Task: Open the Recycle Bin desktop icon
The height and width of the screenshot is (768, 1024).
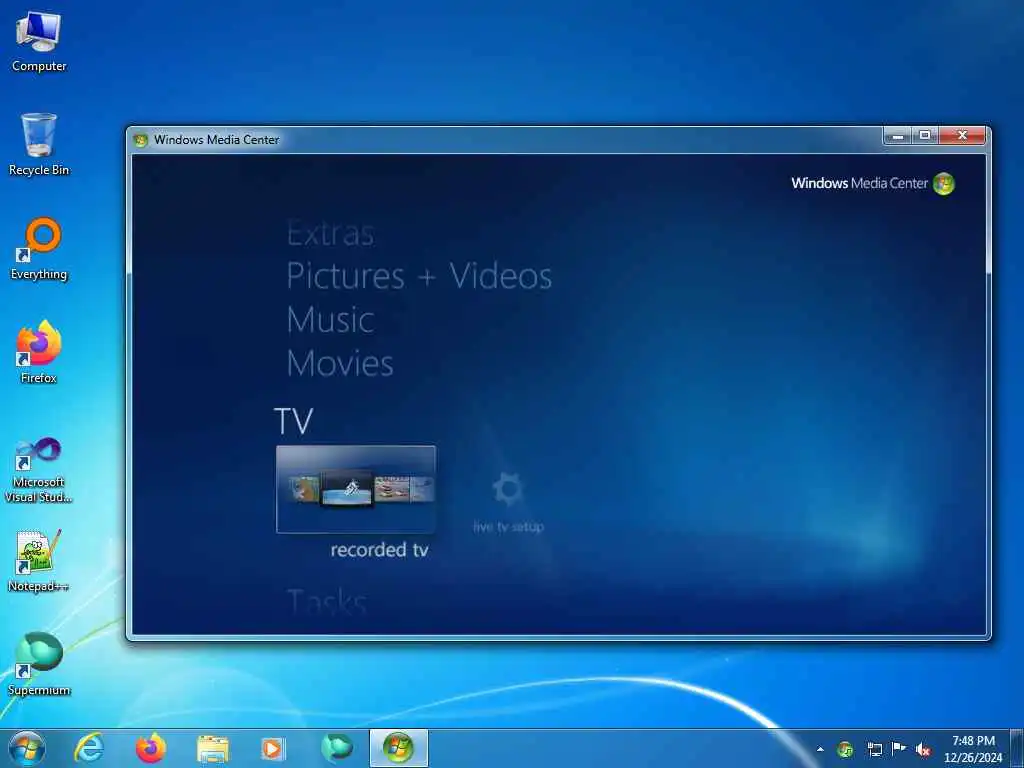Action: point(39,145)
